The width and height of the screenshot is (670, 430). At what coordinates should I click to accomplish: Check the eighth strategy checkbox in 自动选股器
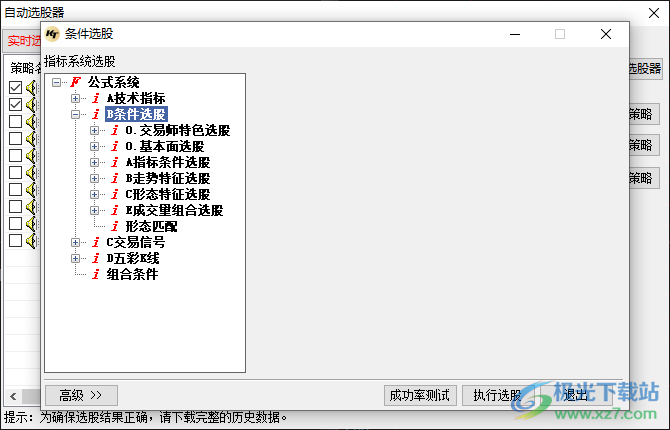pos(15,206)
